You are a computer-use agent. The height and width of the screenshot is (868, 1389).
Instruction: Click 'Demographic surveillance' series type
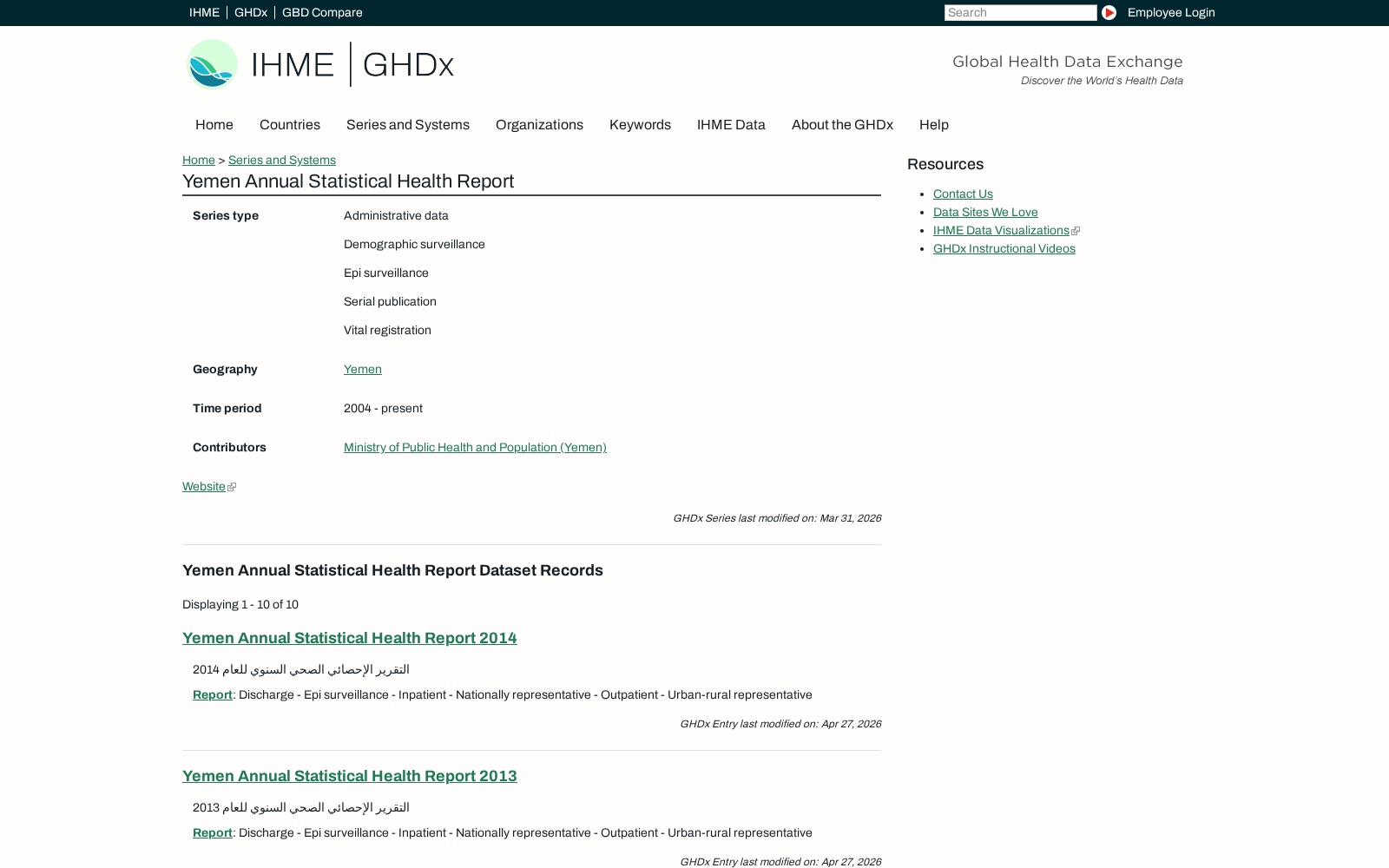click(x=414, y=244)
